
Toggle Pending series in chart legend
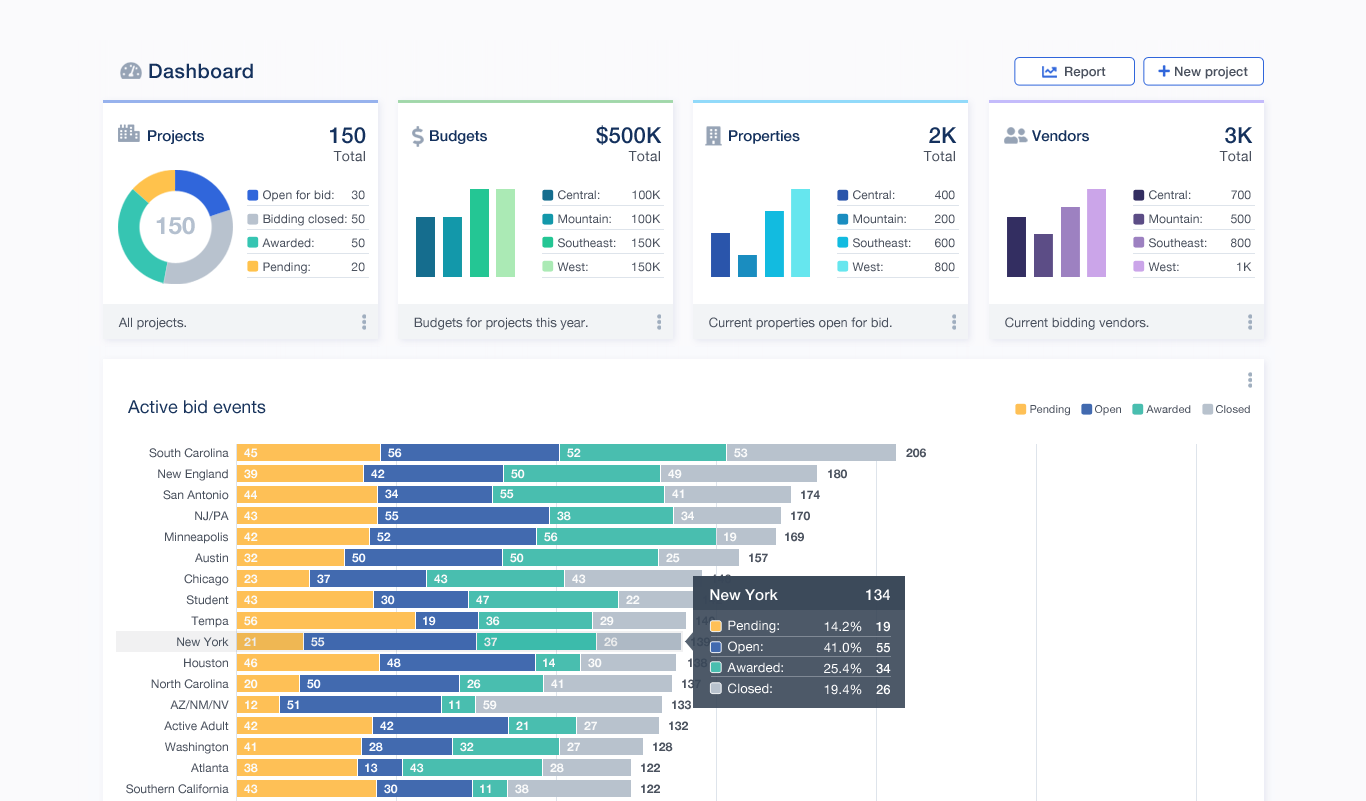[x=1043, y=409]
